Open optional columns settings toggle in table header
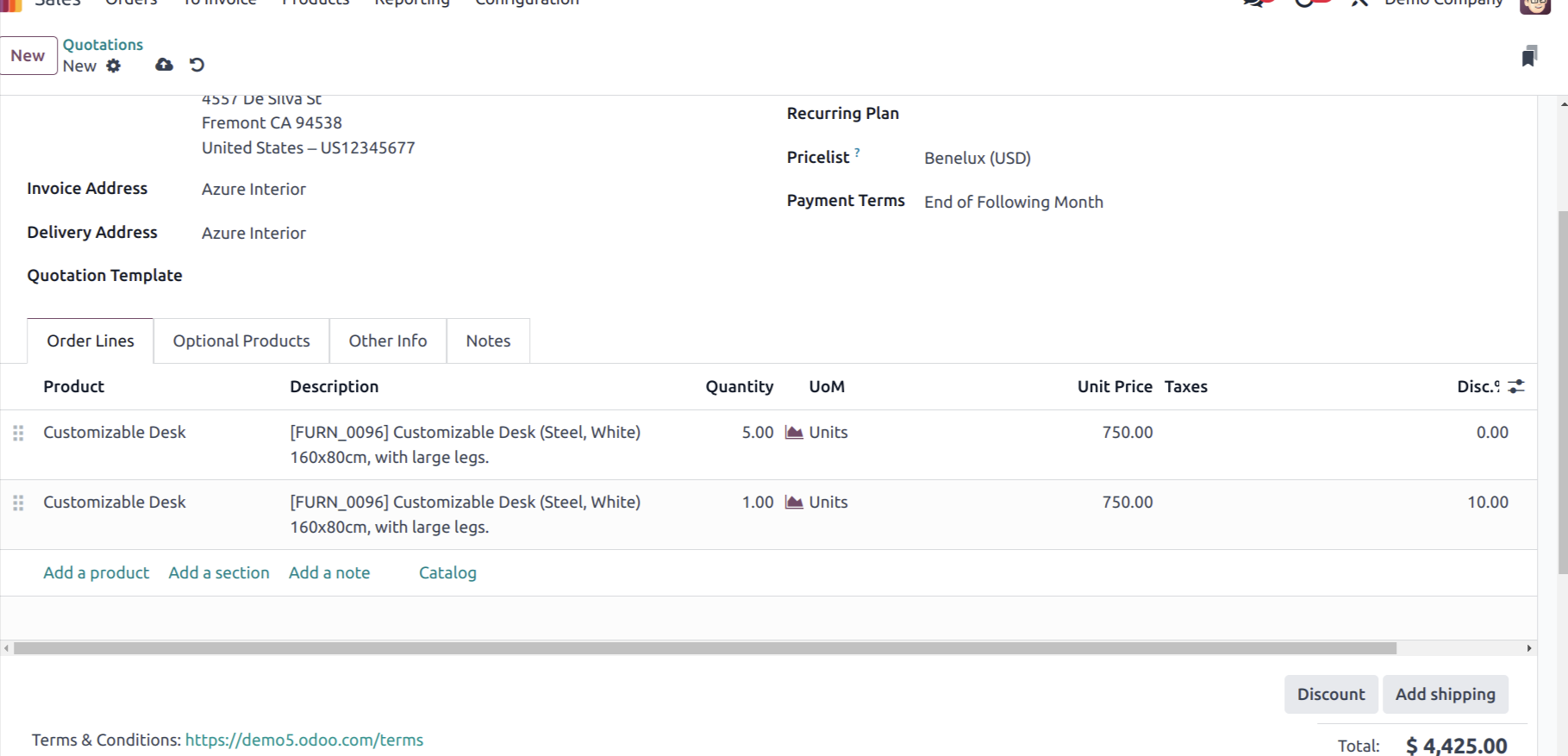This screenshot has height=756, width=1568. 1516,387
